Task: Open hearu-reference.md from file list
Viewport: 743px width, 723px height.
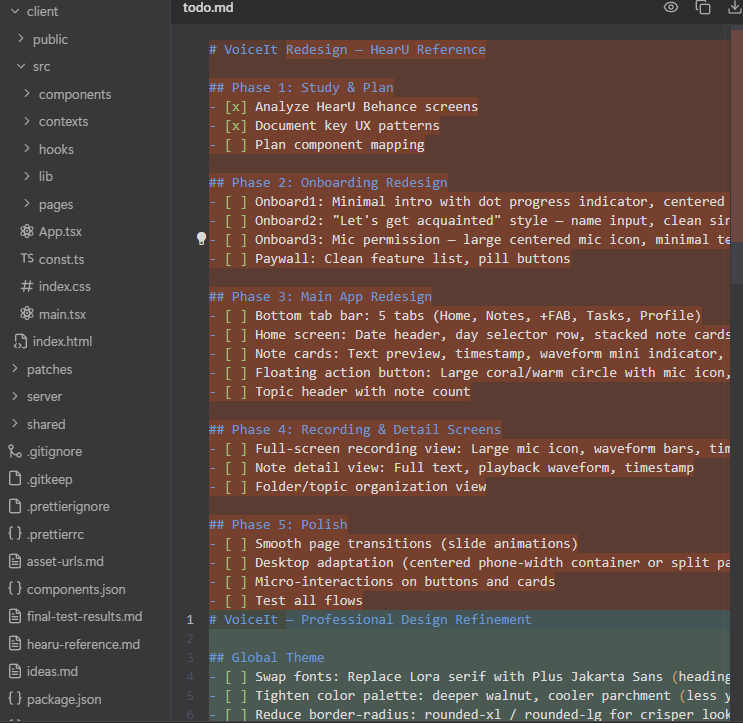Action: click(x=83, y=644)
